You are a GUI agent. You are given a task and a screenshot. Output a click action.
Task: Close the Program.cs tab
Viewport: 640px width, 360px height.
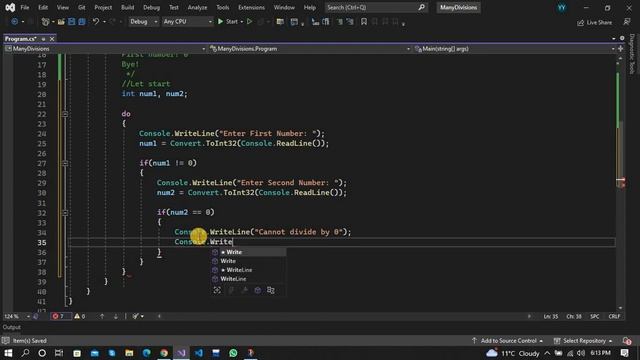pyautogui.click(x=52, y=39)
